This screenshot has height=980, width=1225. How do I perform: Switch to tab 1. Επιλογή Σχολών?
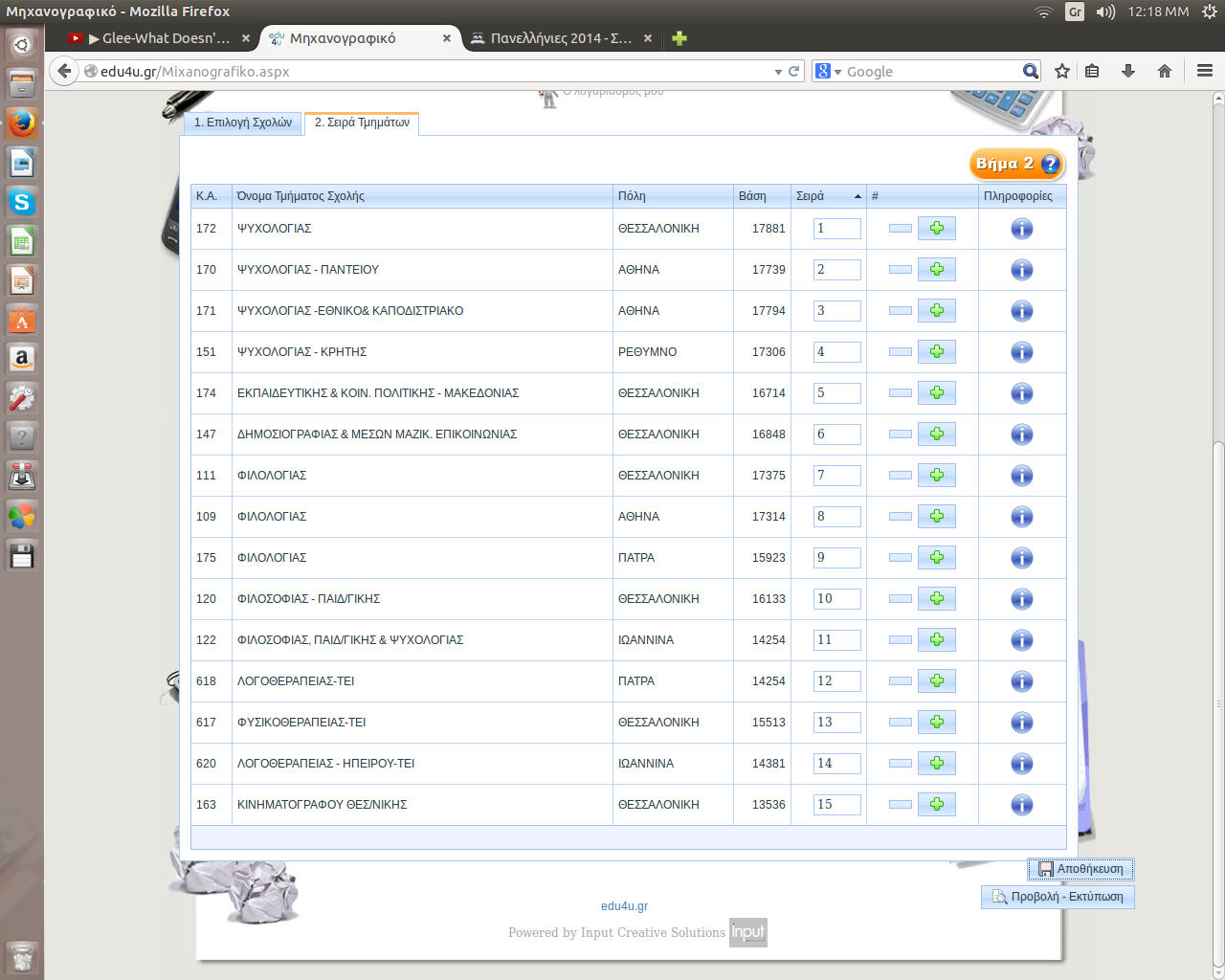[243, 122]
